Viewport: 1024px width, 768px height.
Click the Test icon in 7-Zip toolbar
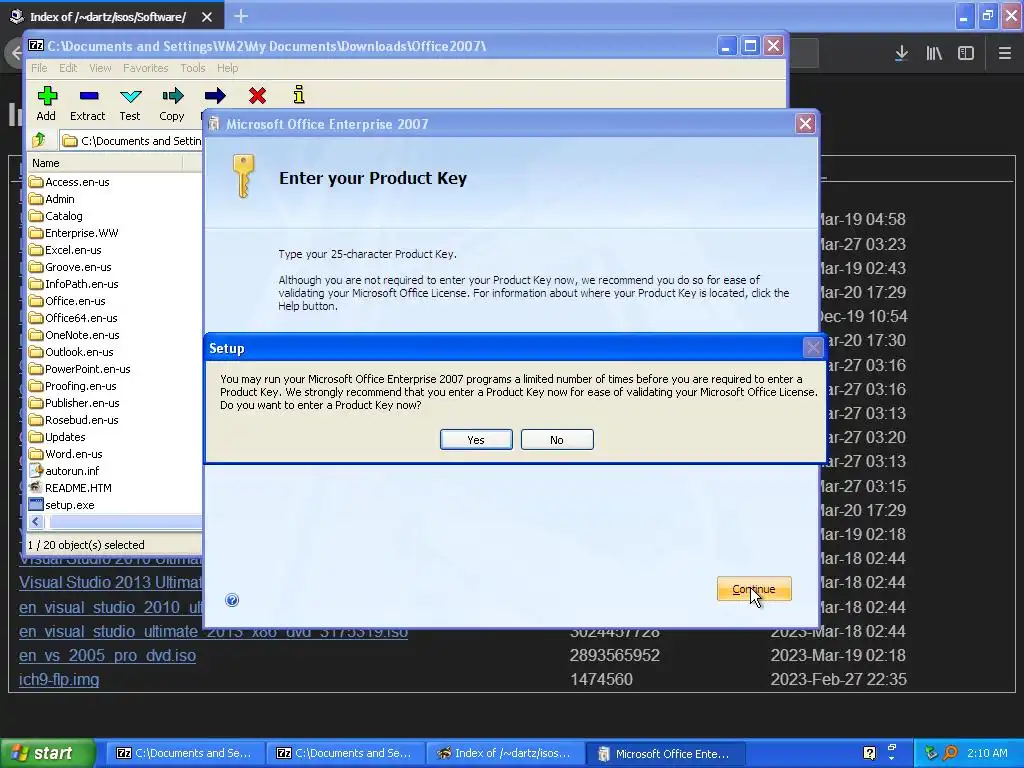pos(131,96)
